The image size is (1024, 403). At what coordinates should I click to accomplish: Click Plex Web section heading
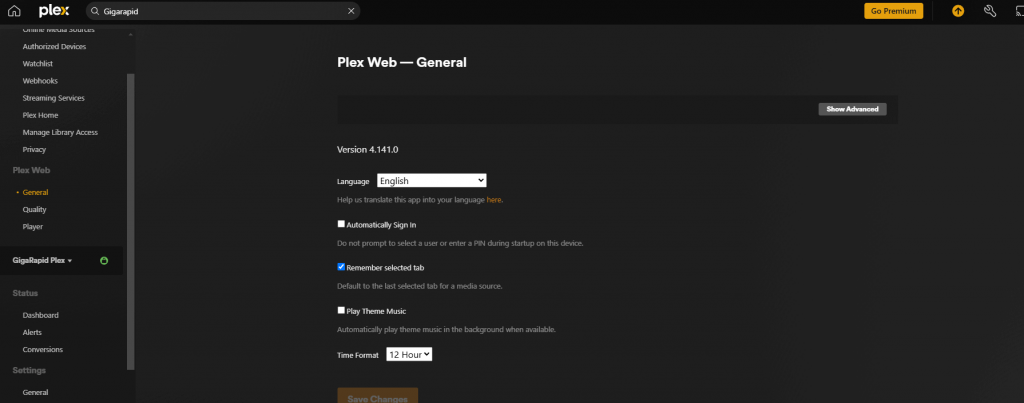31,170
